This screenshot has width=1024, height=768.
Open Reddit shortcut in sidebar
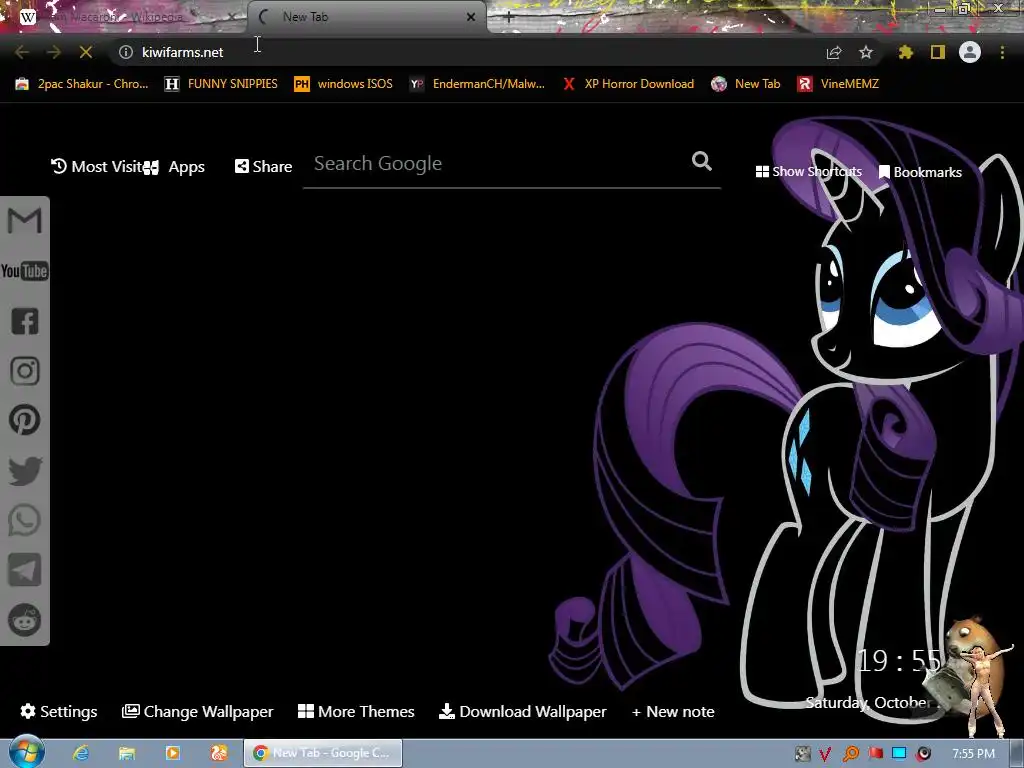pyautogui.click(x=25, y=620)
